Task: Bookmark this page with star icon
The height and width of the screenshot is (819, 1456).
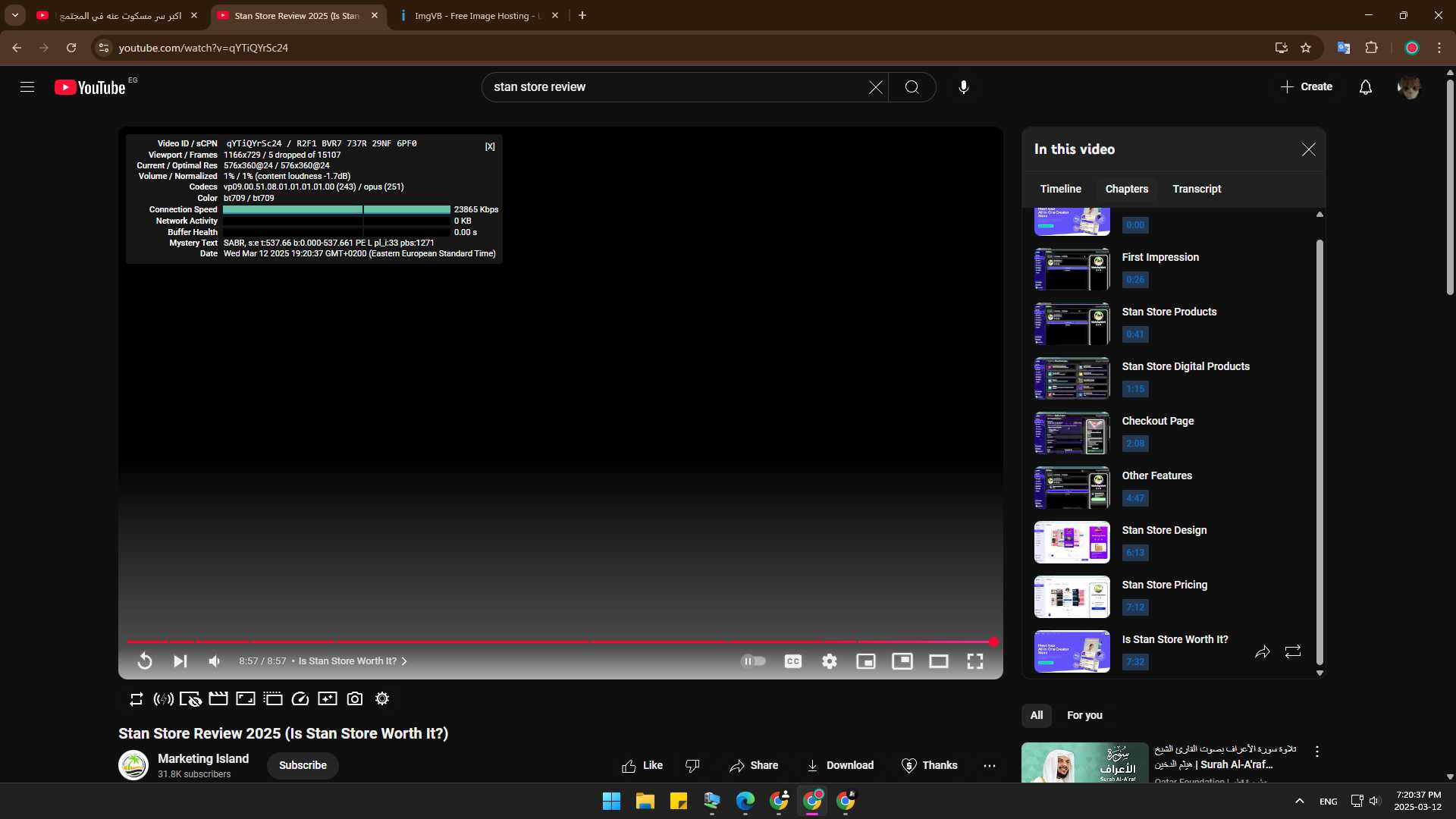Action: tap(1306, 48)
